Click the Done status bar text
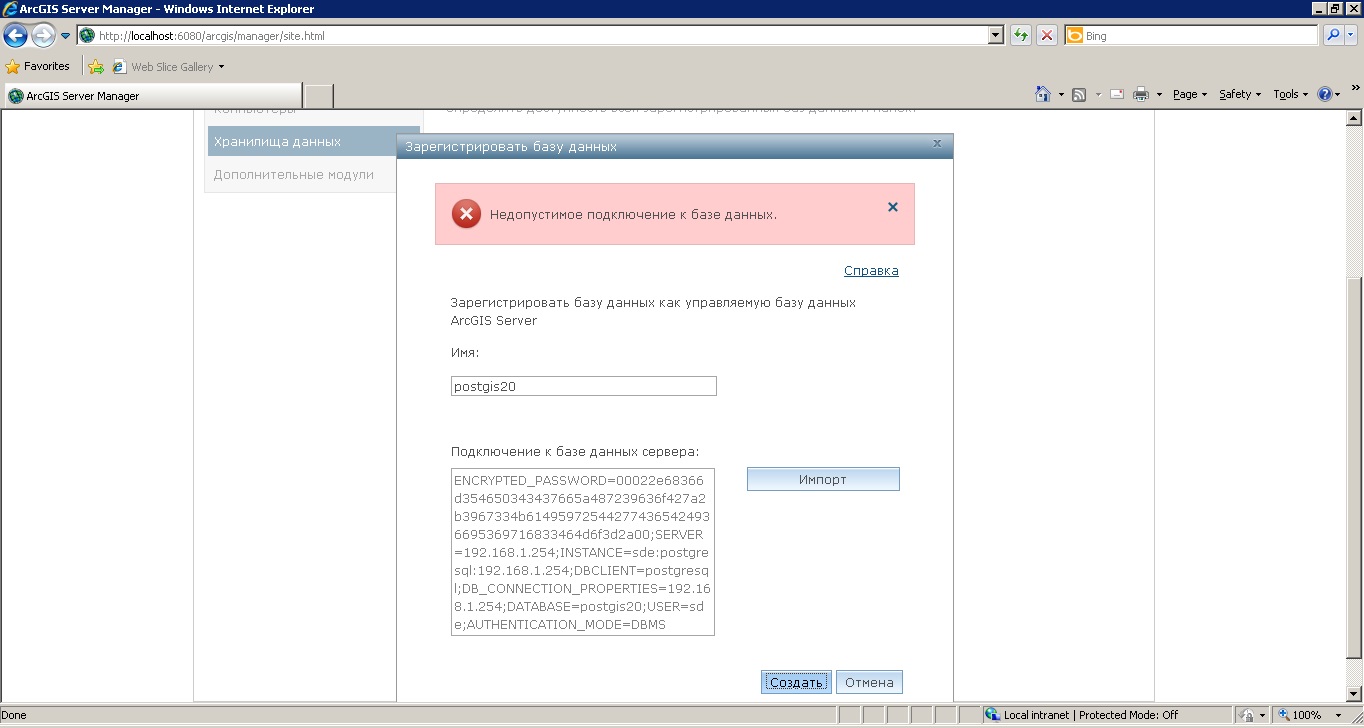The image size is (1364, 728). click(15, 715)
